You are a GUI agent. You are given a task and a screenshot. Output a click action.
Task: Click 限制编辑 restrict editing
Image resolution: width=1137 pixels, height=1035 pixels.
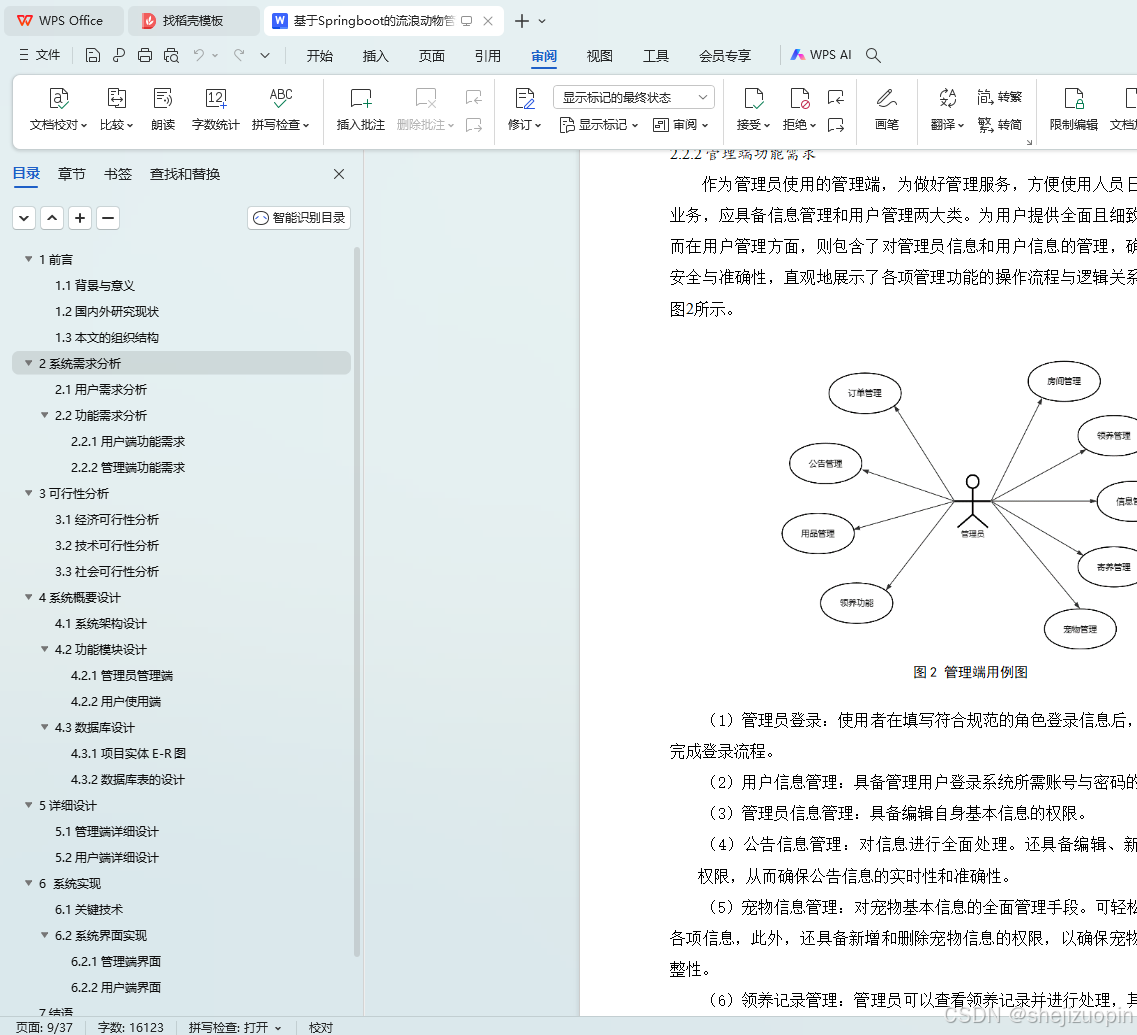[1073, 110]
